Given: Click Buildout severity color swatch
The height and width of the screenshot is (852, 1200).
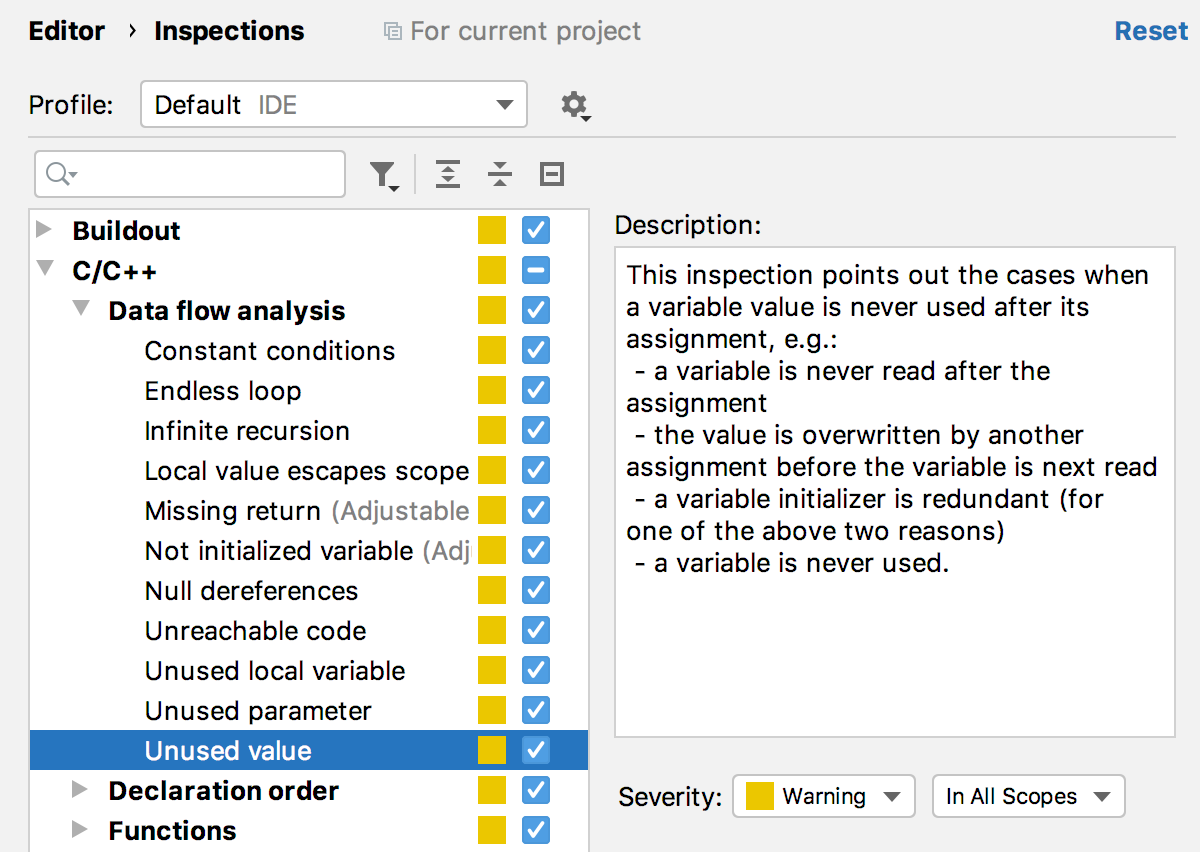Looking at the screenshot, I should pos(492,231).
